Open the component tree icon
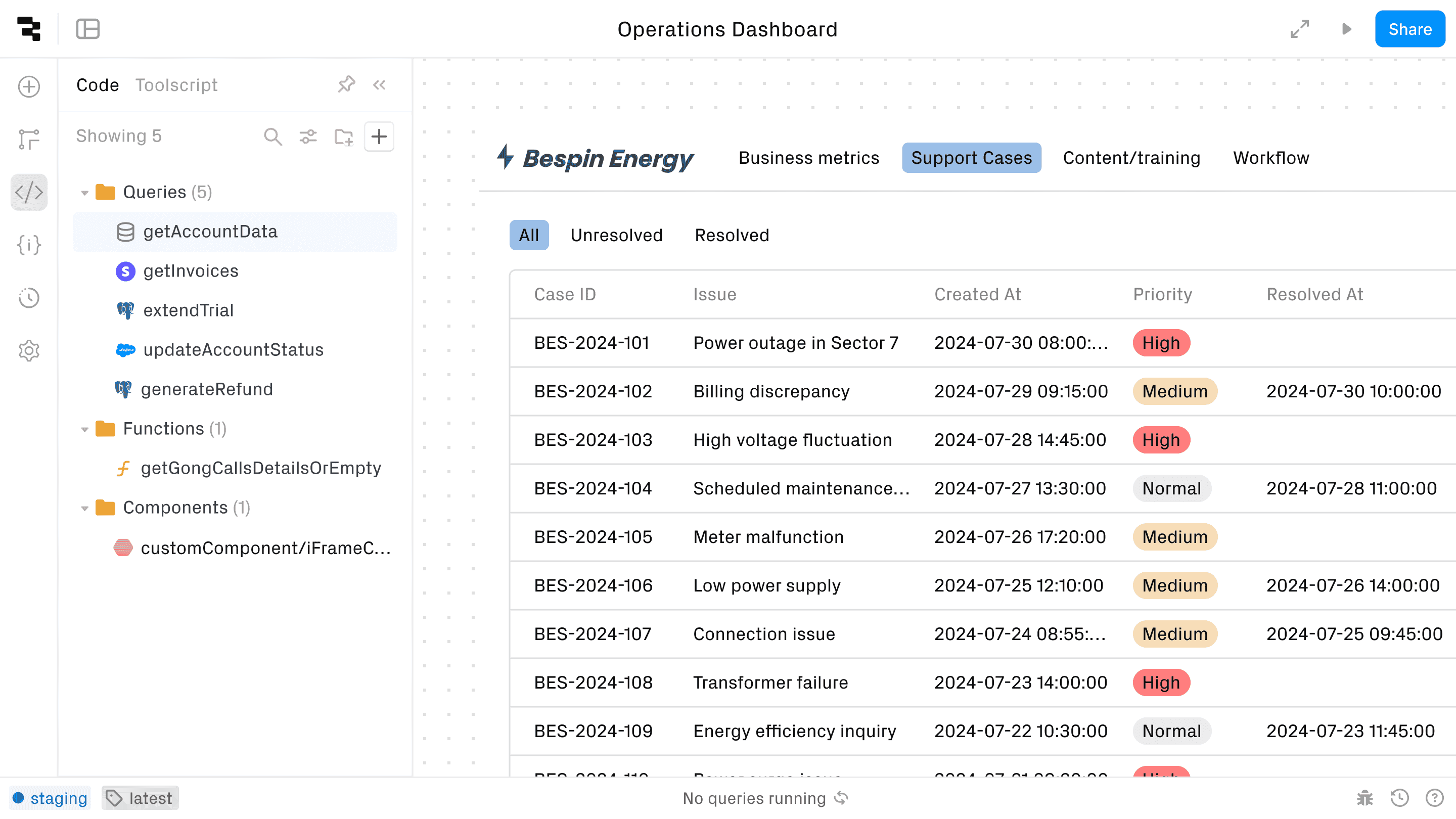Screen dimensions: 1456x819 pos(29,139)
